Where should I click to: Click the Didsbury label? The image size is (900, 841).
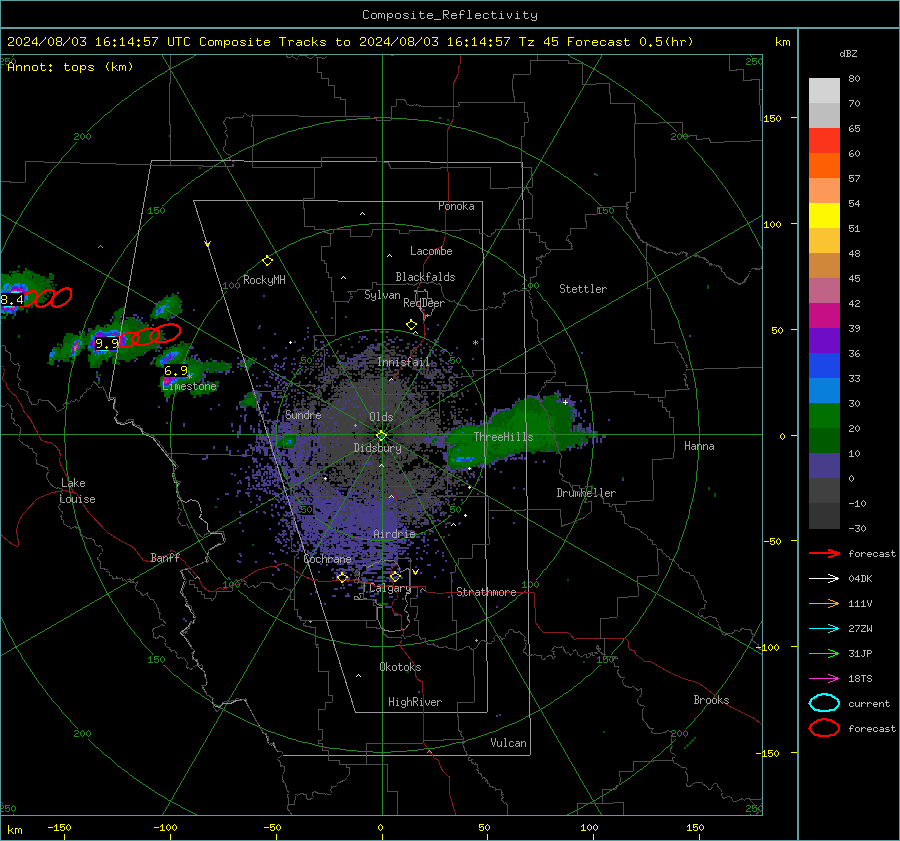coord(378,448)
